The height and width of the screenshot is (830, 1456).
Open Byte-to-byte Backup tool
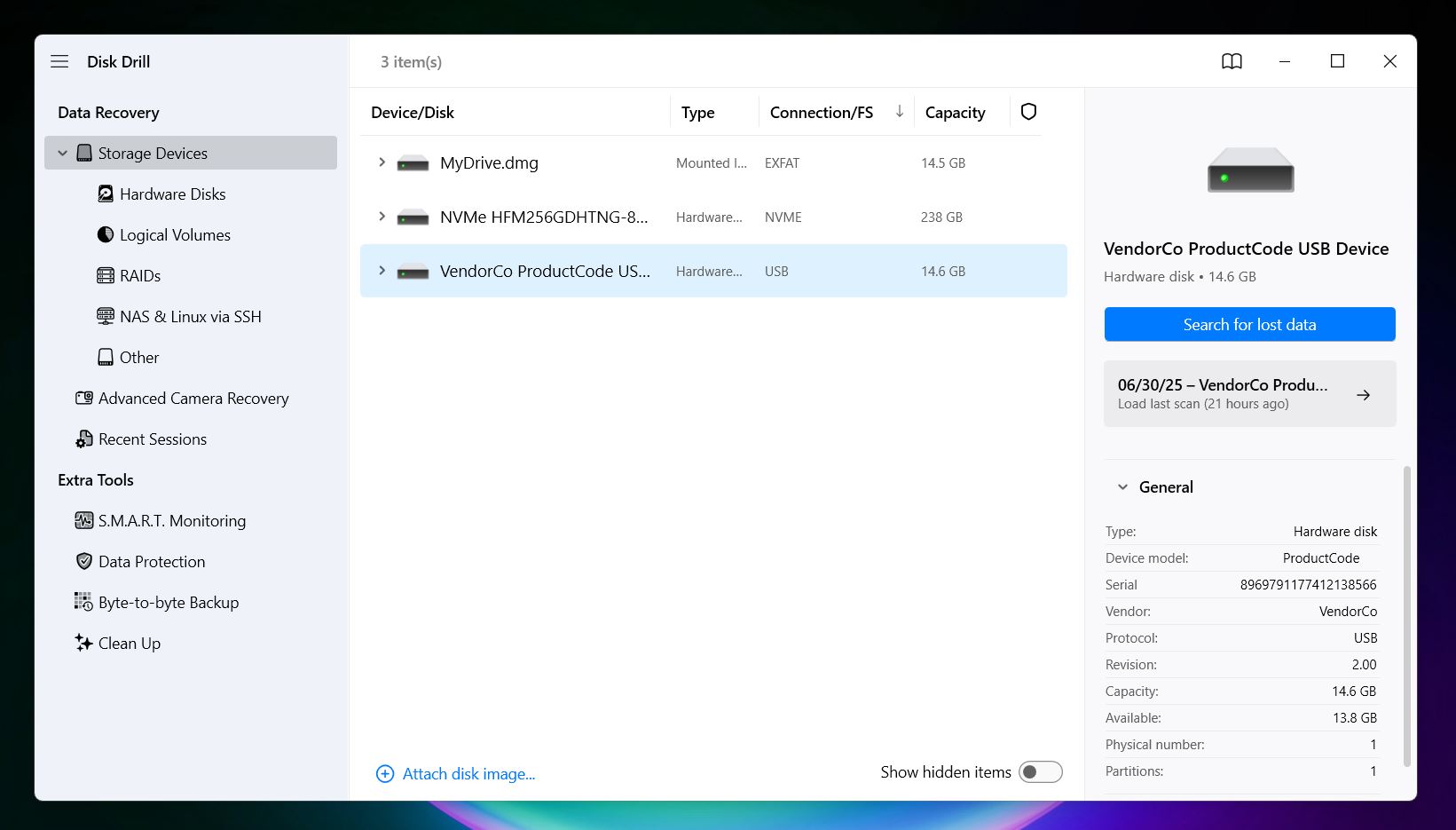tap(169, 602)
